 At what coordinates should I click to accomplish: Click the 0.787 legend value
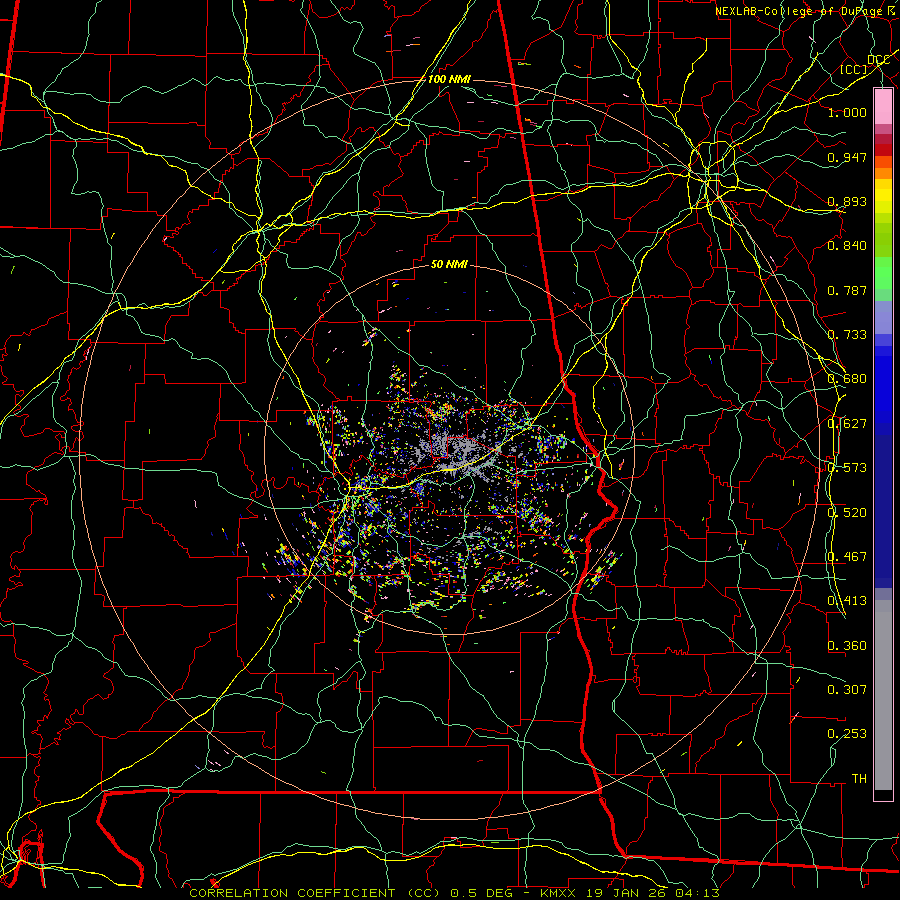pos(847,290)
